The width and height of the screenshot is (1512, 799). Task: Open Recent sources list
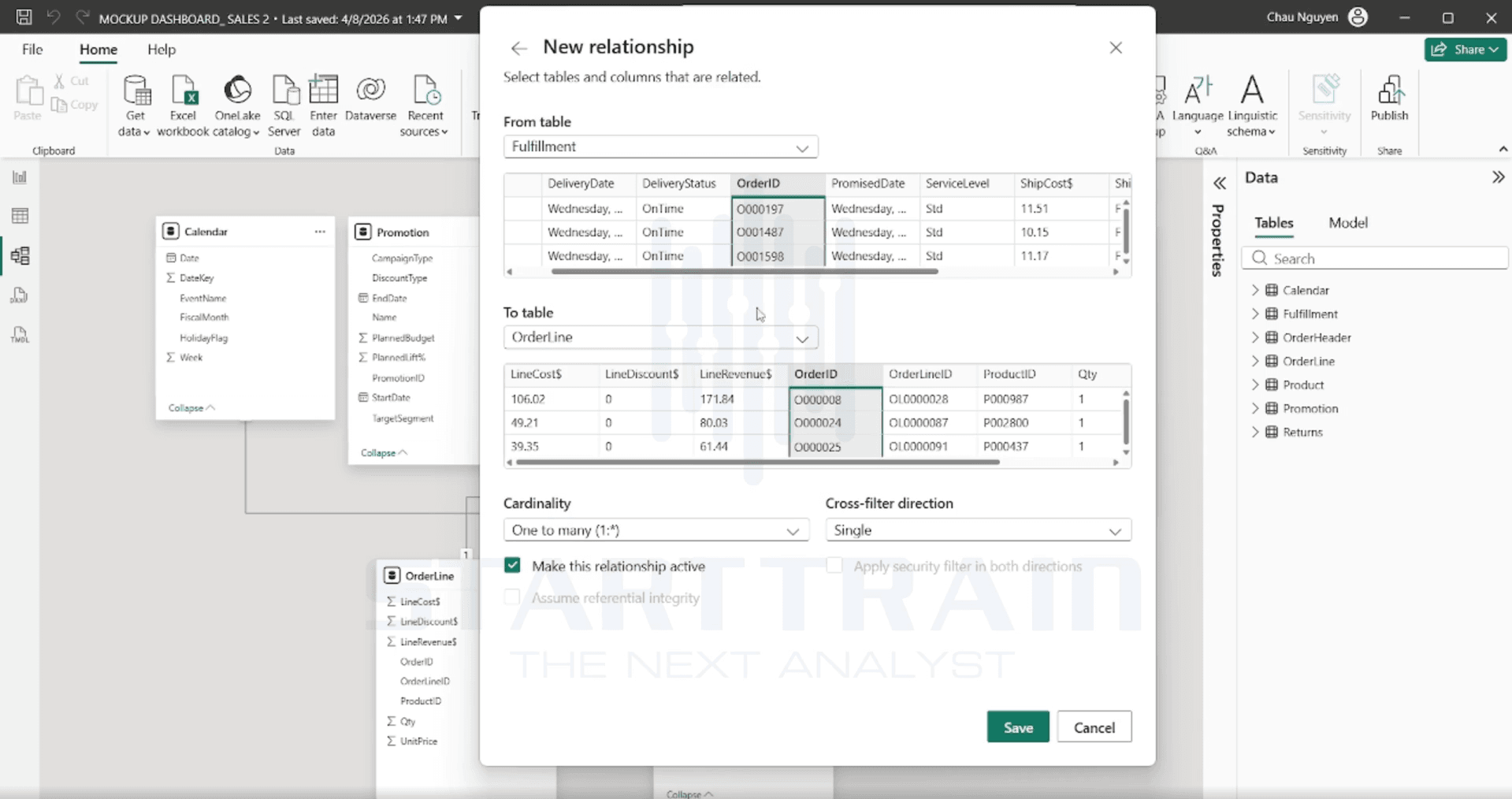tap(425, 106)
